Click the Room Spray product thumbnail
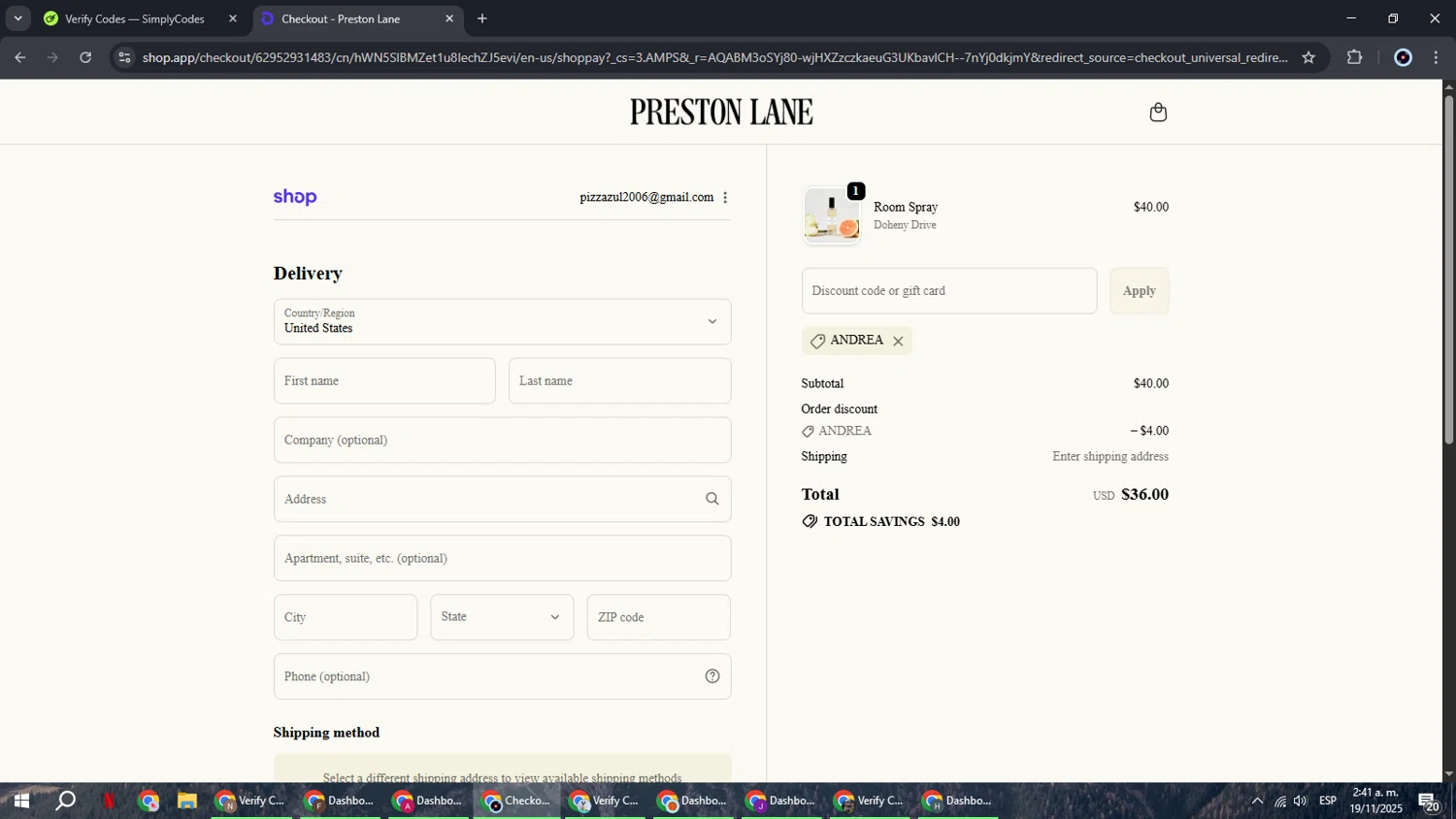 (x=832, y=215)
